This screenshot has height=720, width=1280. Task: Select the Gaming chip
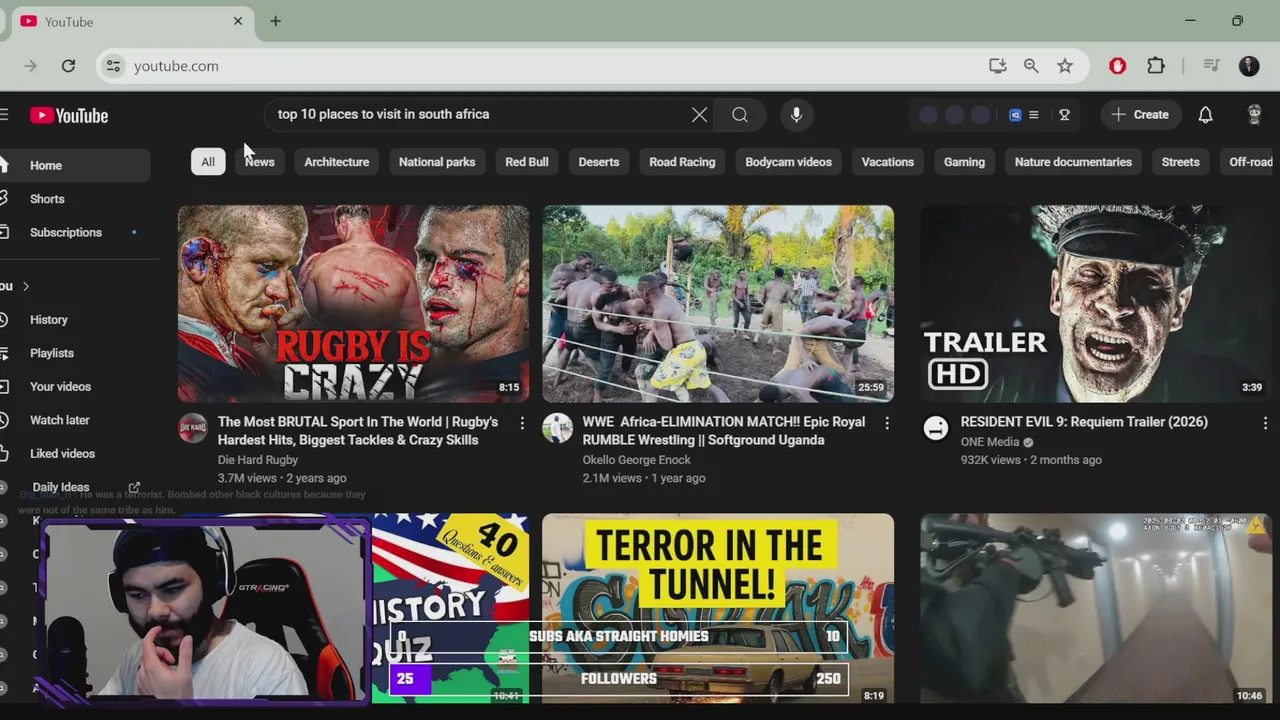click(964, 162)
